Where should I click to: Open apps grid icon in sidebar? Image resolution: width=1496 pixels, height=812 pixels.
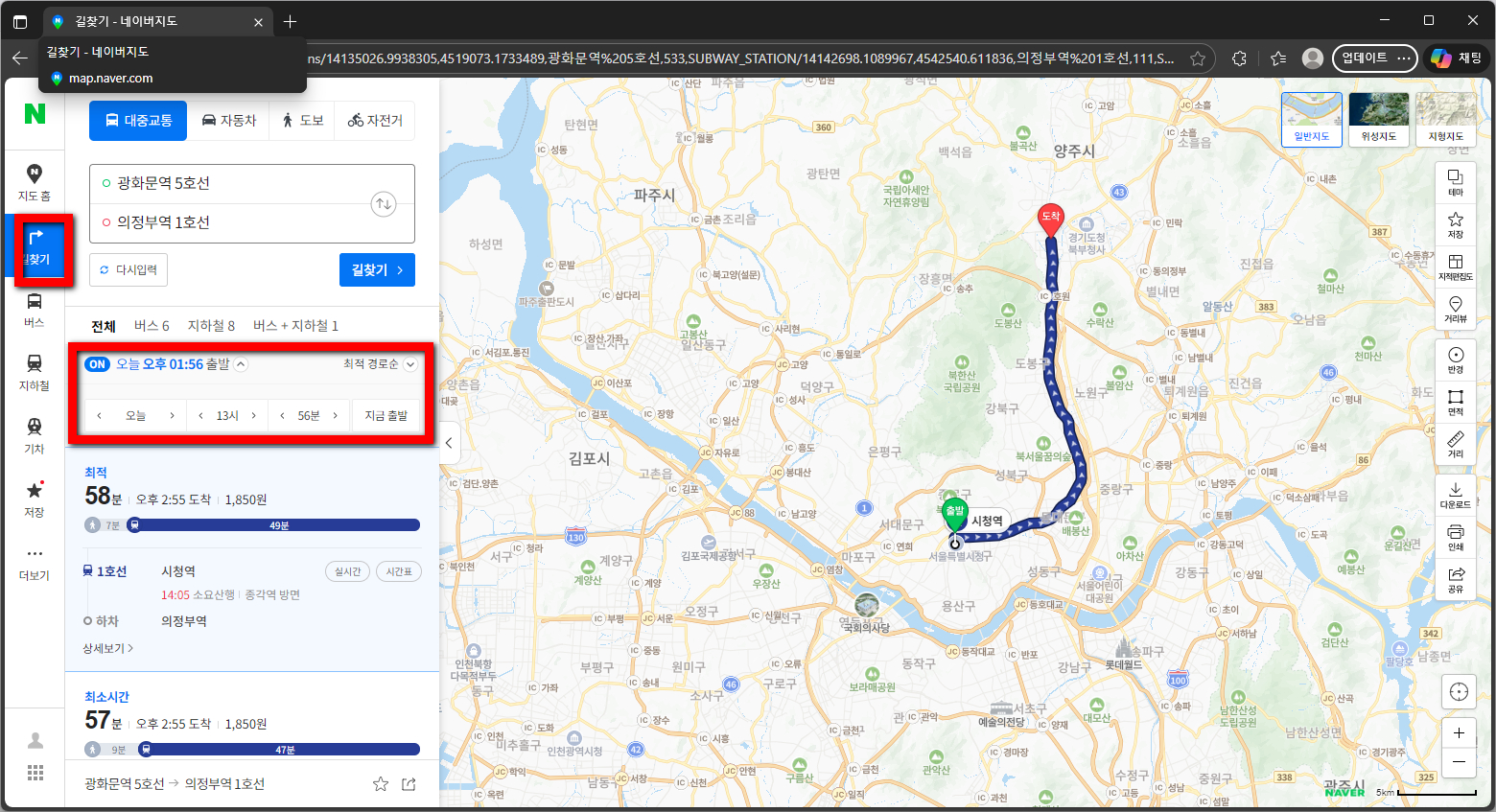coord(35,773)
